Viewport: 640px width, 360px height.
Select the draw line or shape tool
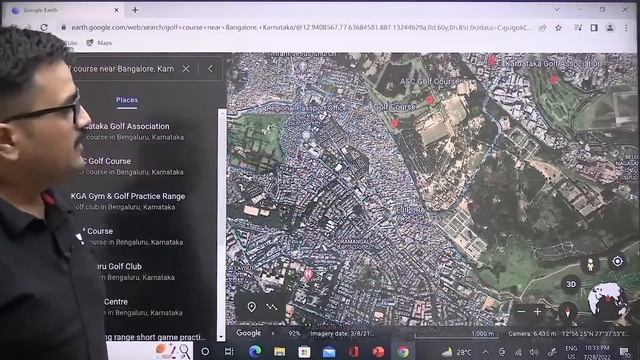pyautogui.click(x=271, y=307)
